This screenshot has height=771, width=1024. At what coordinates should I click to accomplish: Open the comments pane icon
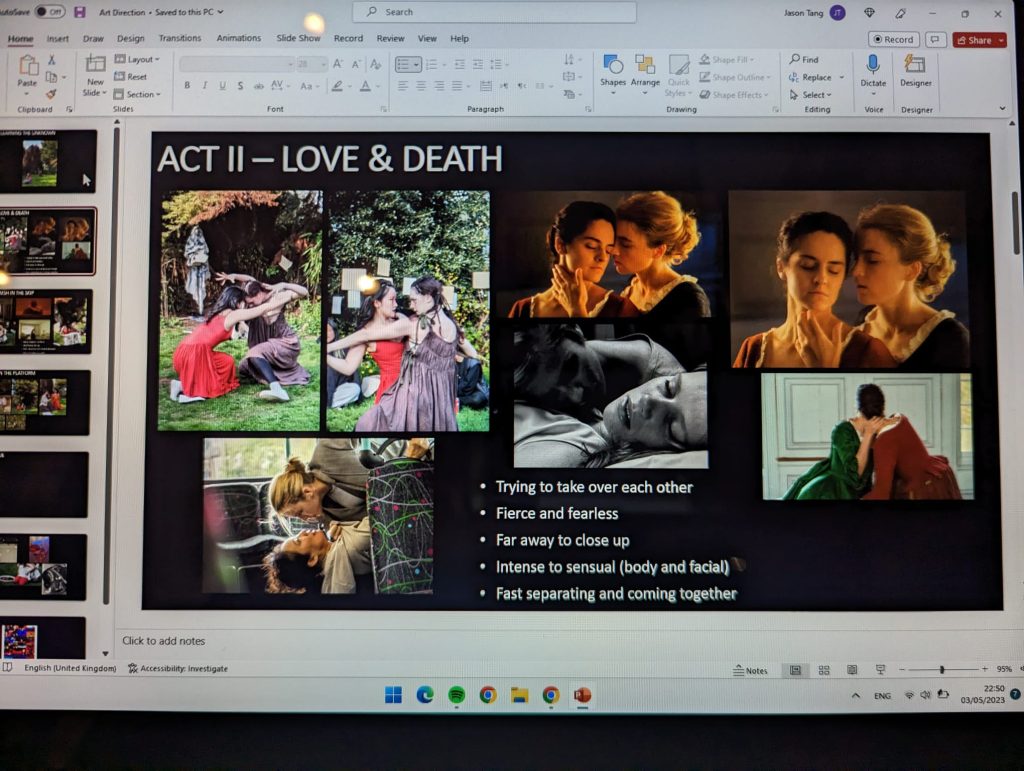pyautogui.click(x=935, y=40)
